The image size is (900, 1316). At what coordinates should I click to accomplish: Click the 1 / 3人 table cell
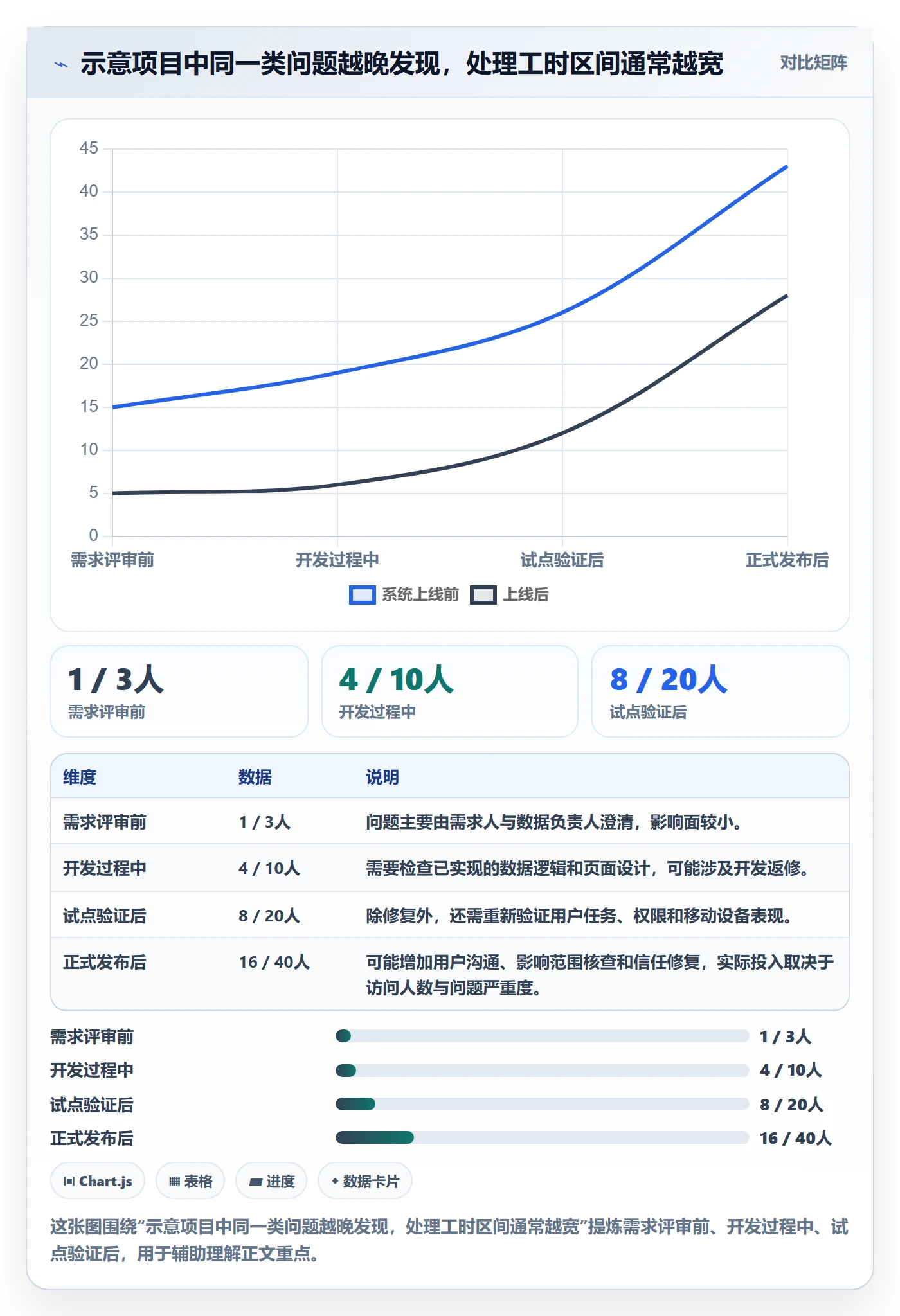tap(265, 822)
